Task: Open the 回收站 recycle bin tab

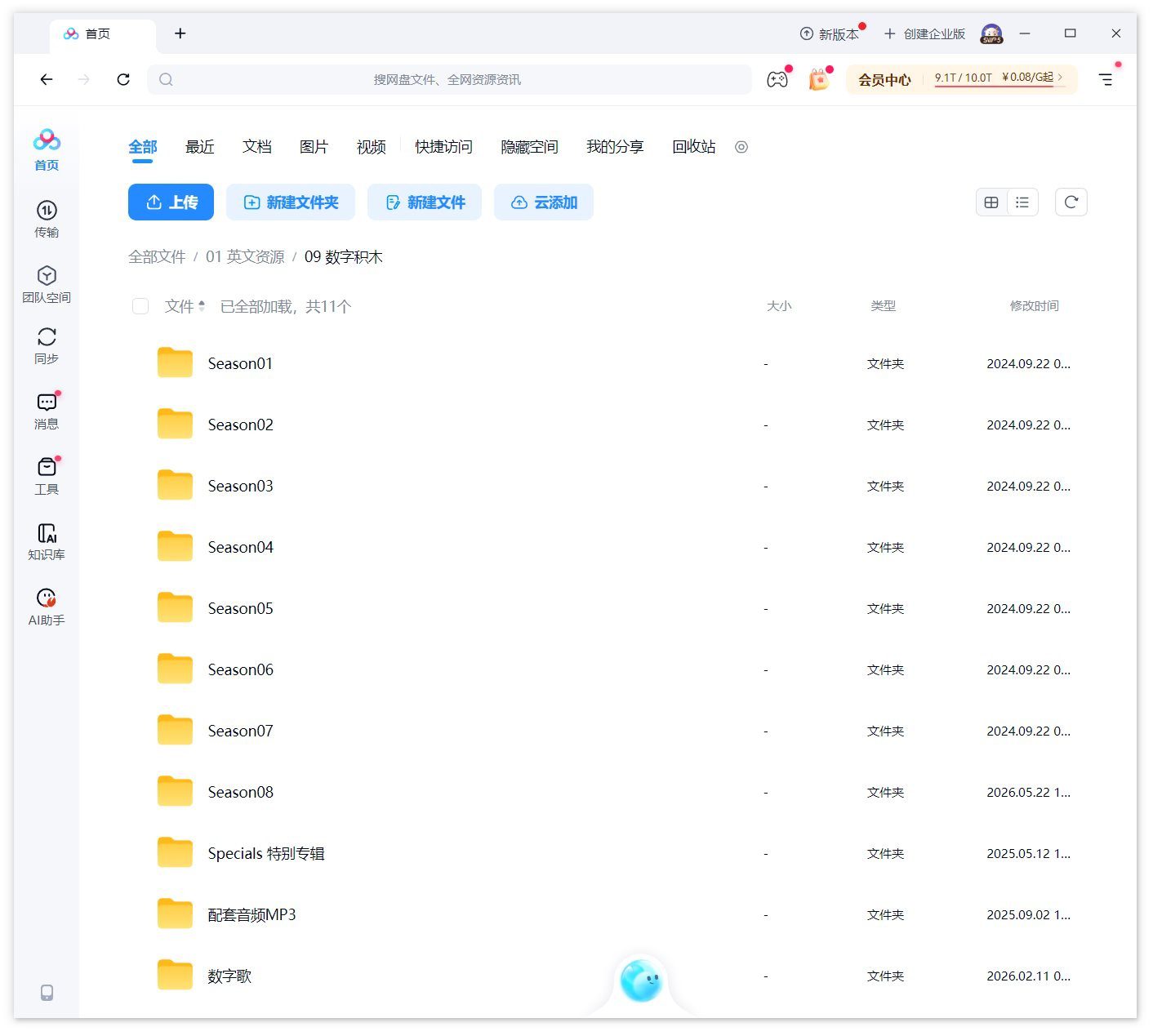Action: (694, 147)
